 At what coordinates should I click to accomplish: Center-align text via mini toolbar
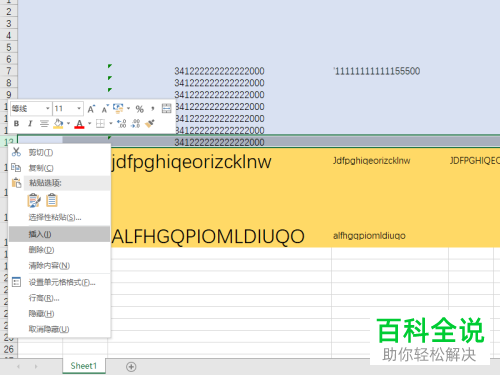[44, 124]
